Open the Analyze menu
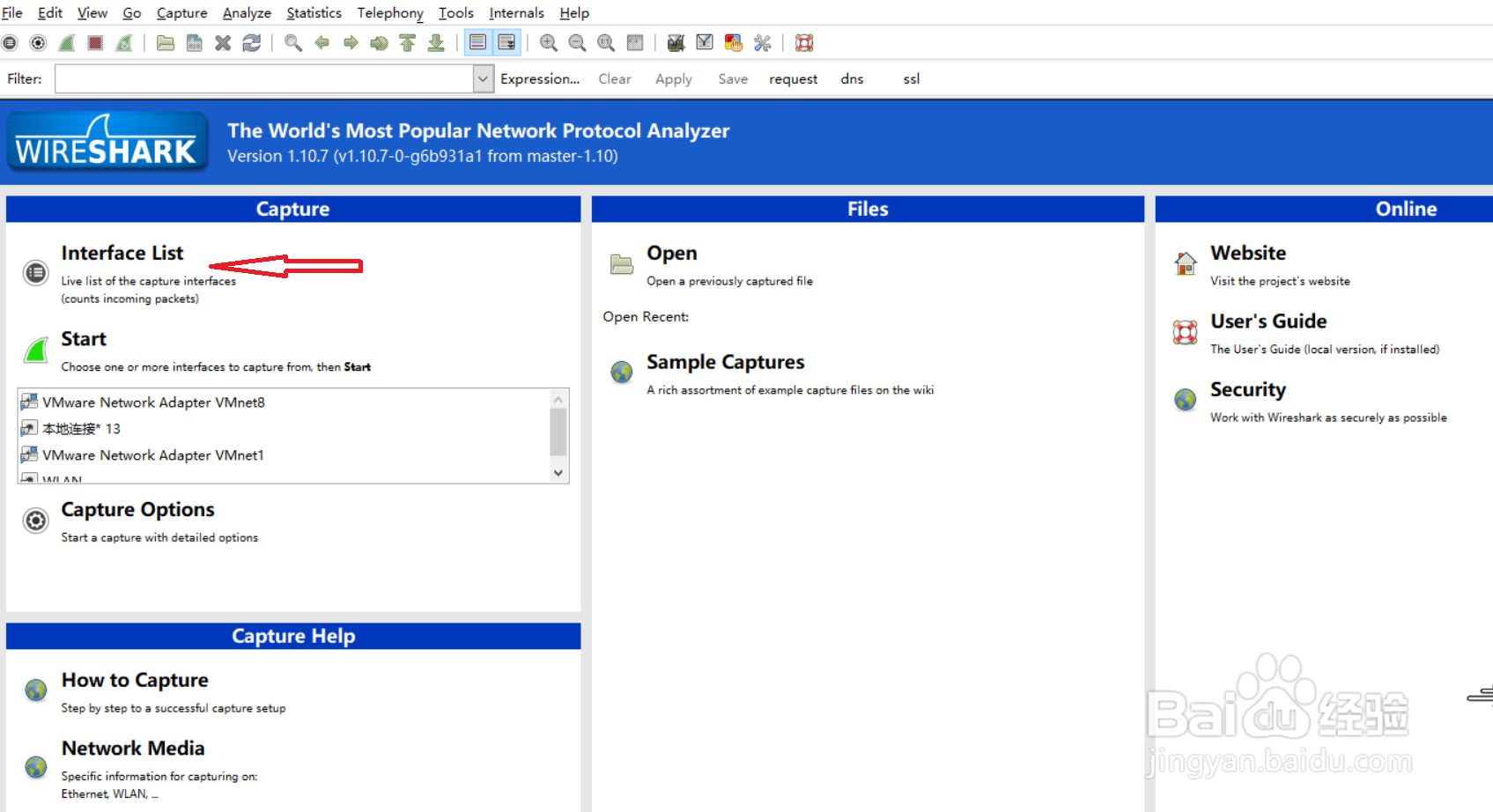 tap(247, 12)
